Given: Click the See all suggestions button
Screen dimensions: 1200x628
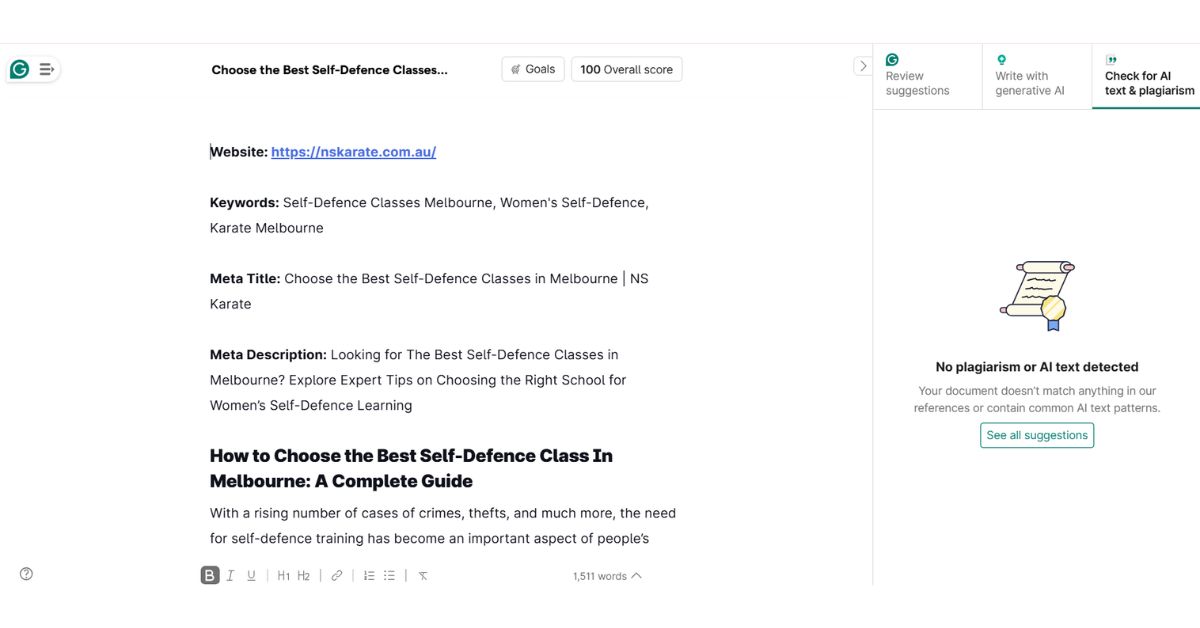Looking at the screenshot, I should (x=1037, y=435).
